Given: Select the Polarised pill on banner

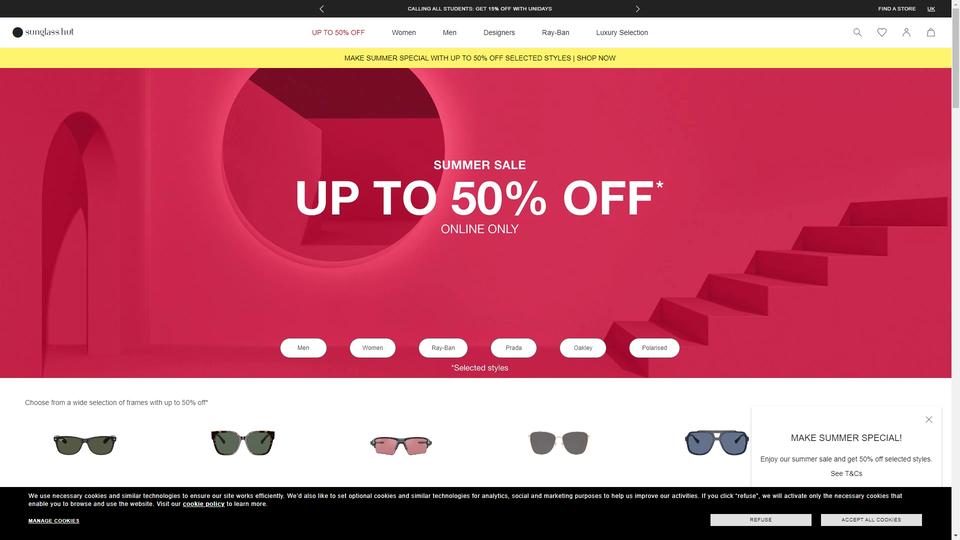Looking at the screenshot, I should pos(654,348).
